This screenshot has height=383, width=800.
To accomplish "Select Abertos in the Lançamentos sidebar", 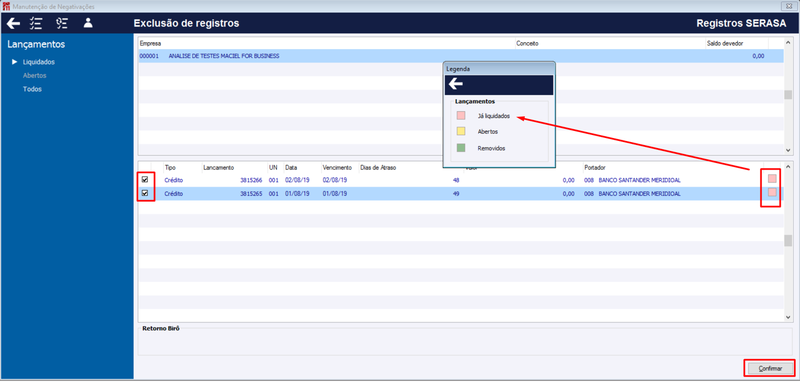I will [x=35, y=75].
